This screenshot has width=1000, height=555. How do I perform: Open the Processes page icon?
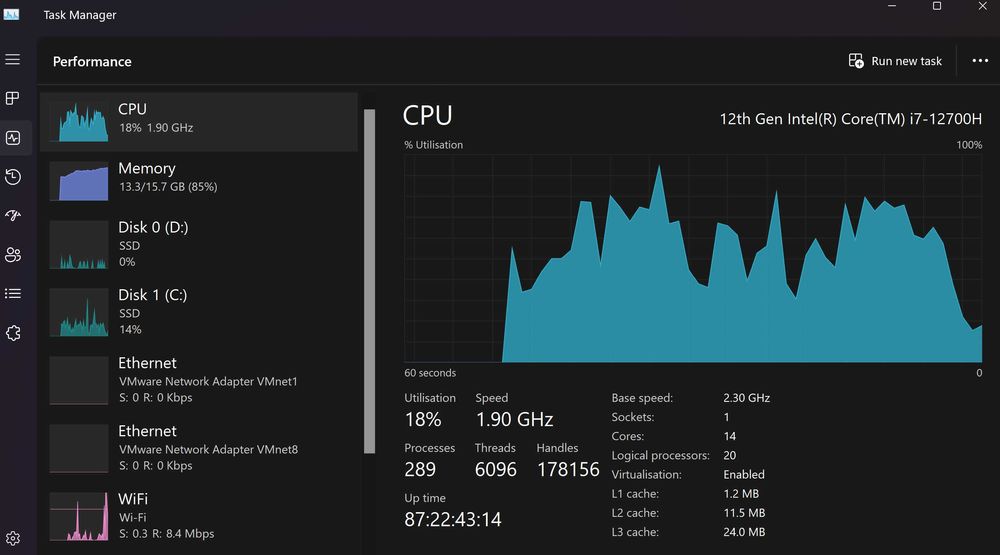click(x=13, y=98)
